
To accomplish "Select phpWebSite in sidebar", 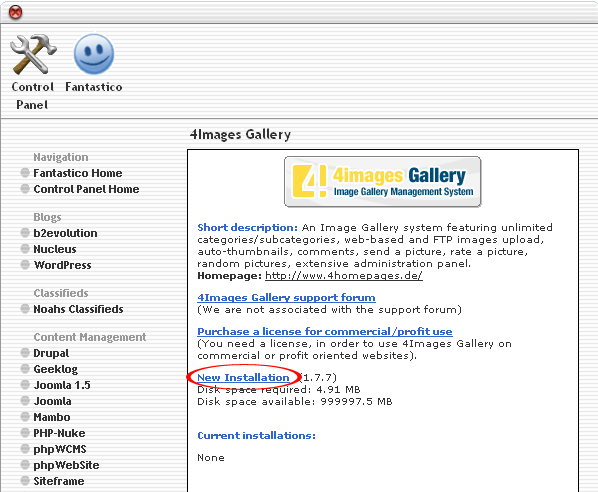I will [x=66, y=465].
